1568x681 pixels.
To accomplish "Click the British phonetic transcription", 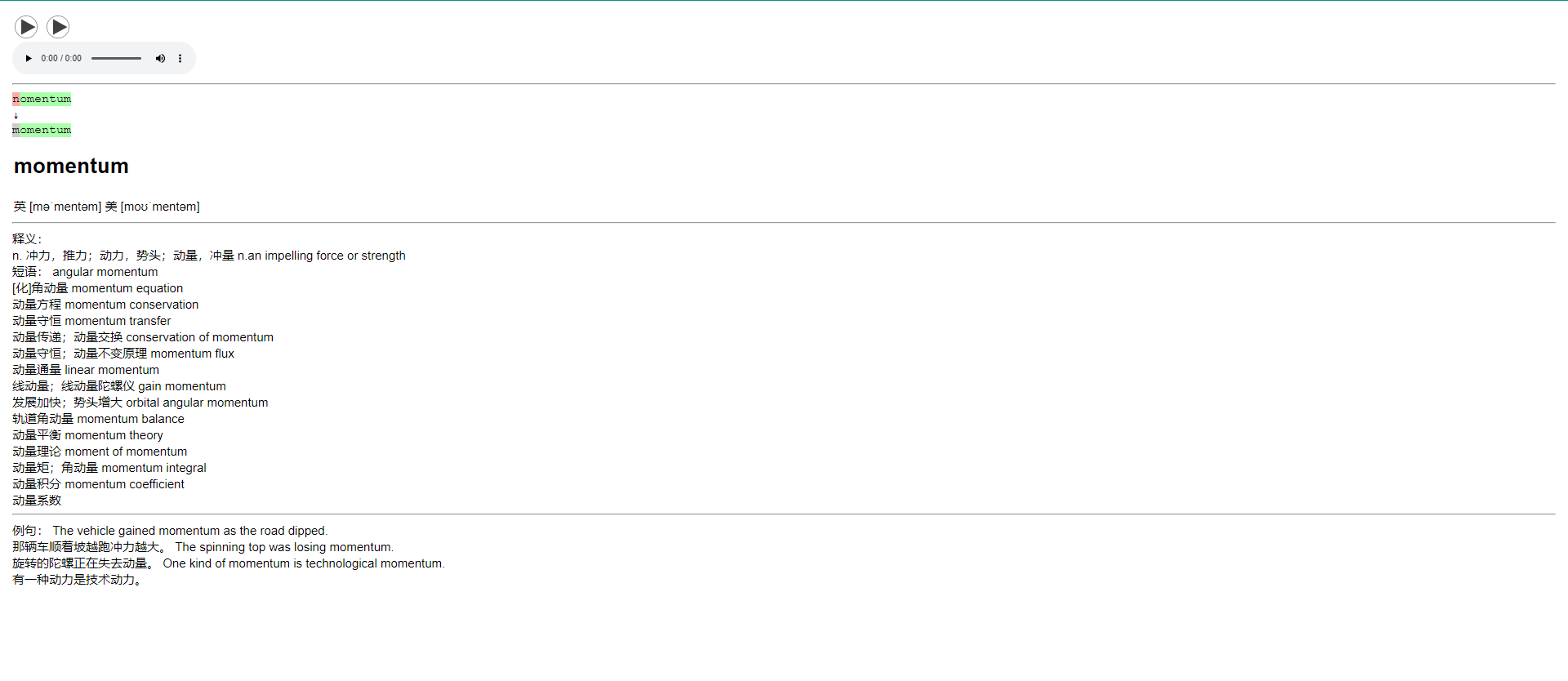I will [x=65, y=207].
